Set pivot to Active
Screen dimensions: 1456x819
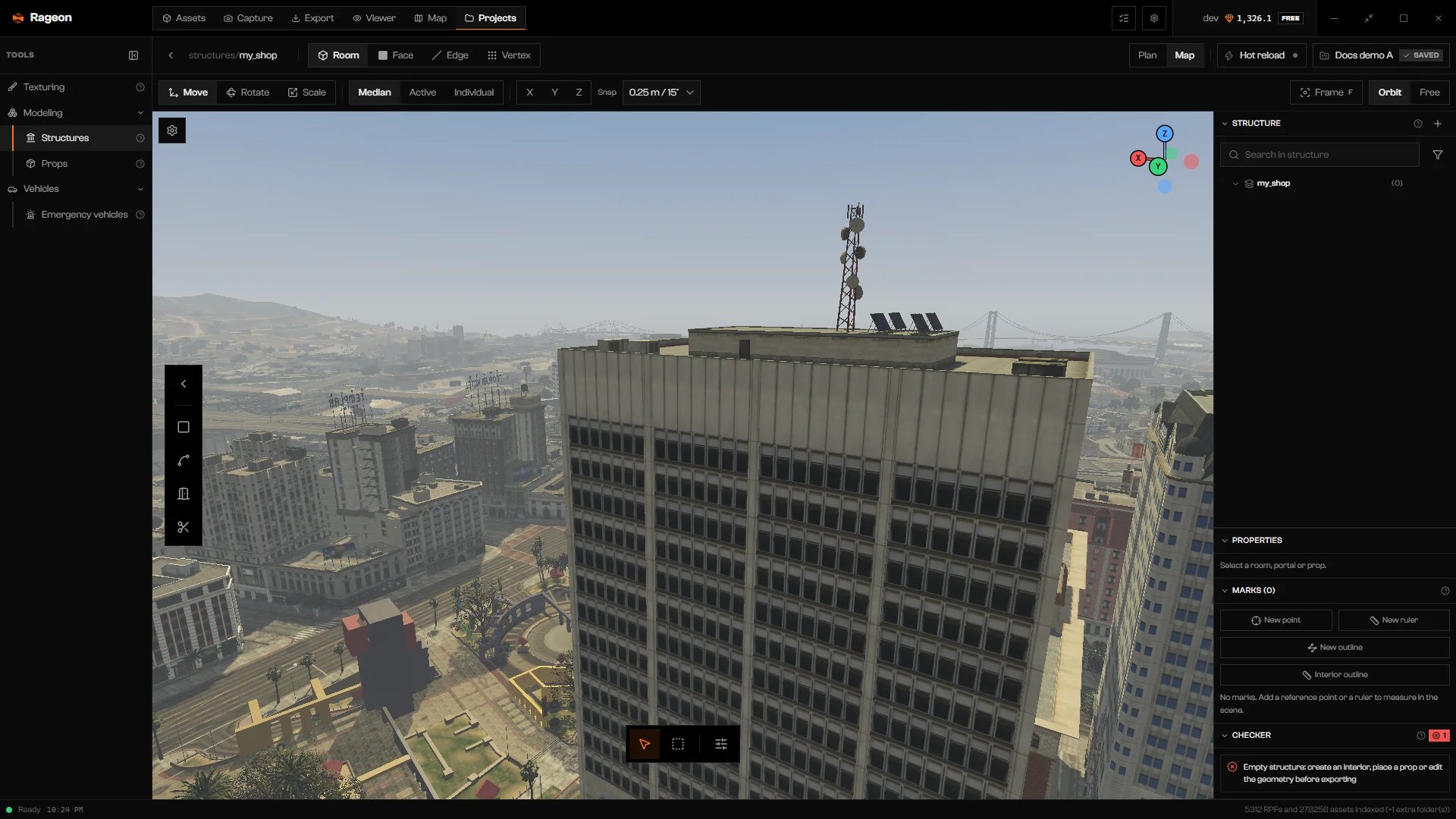point(422,93)
